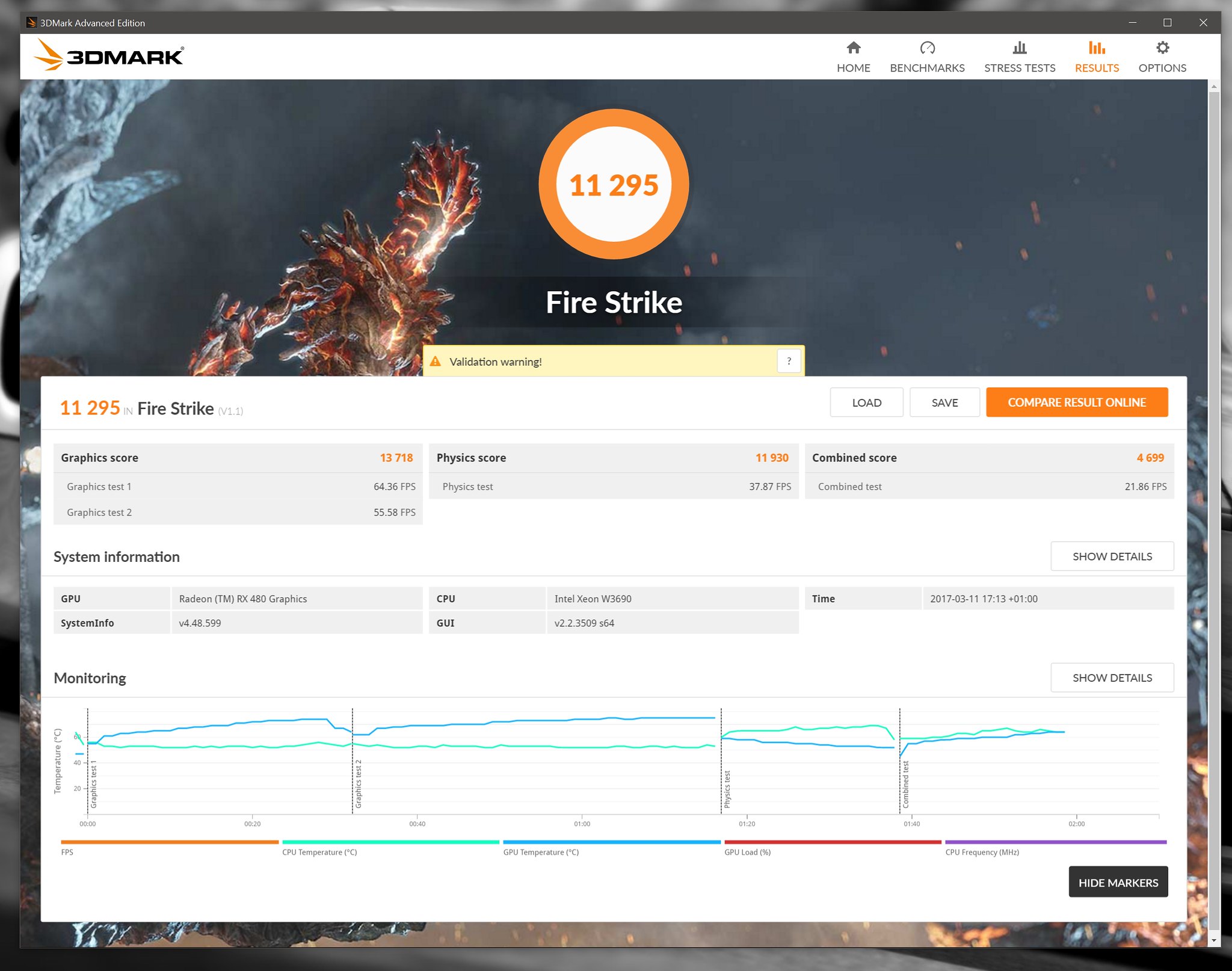The image size is (1232, 971).
Task: Go to HOME tab label
Action: [x=853, y=68]
